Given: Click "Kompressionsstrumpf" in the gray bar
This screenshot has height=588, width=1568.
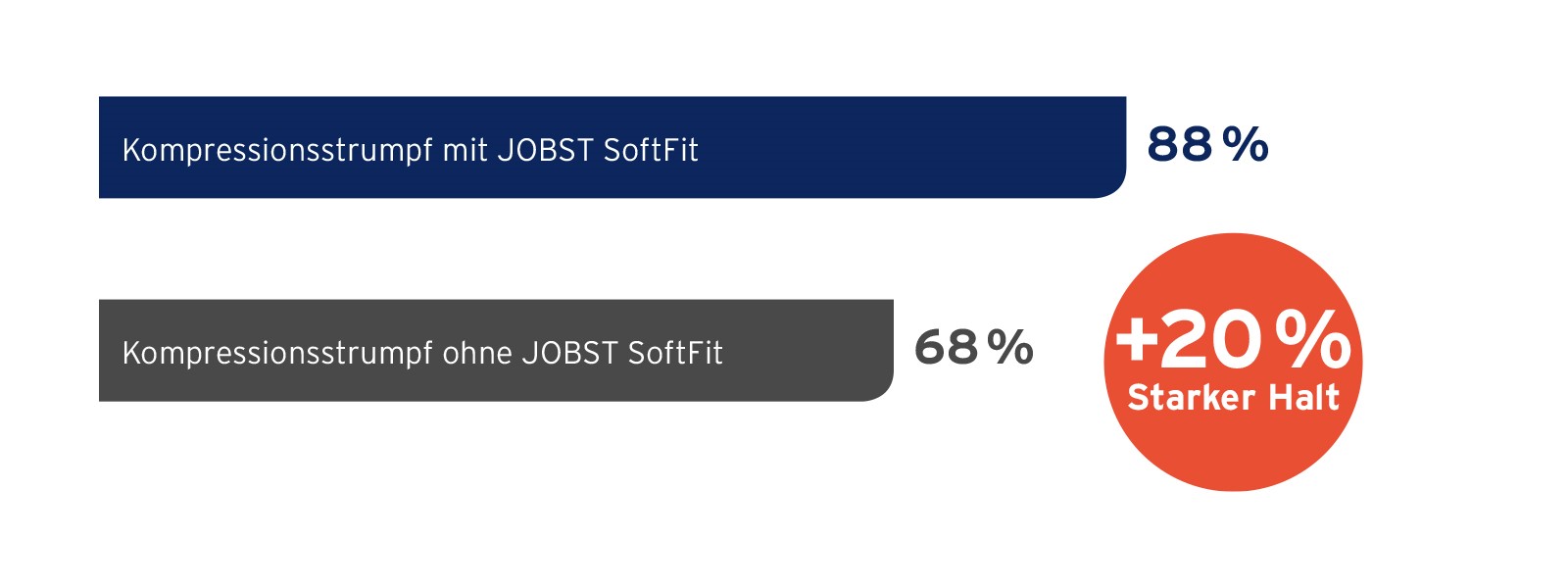Looking at the screenshot, I should point(277,354).
